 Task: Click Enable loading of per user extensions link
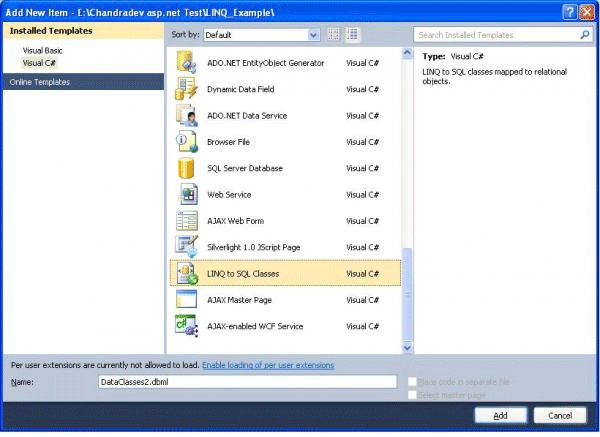[268, 365]
